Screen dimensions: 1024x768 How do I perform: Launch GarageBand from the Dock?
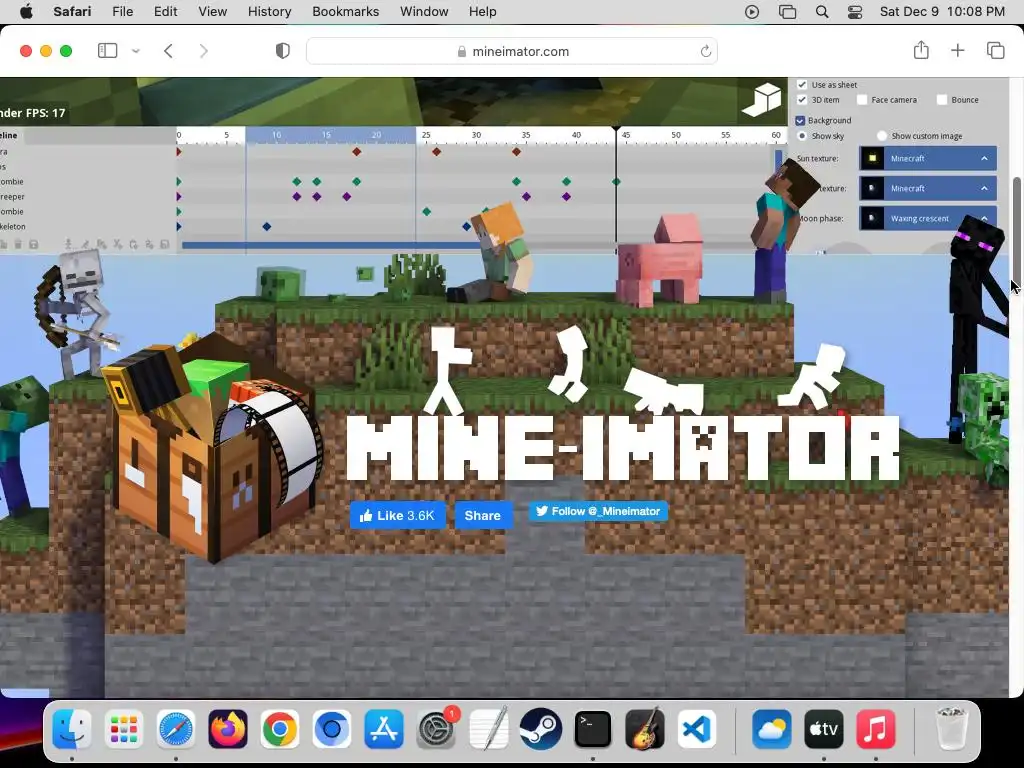pyautogui.click(x=645, y=729)
